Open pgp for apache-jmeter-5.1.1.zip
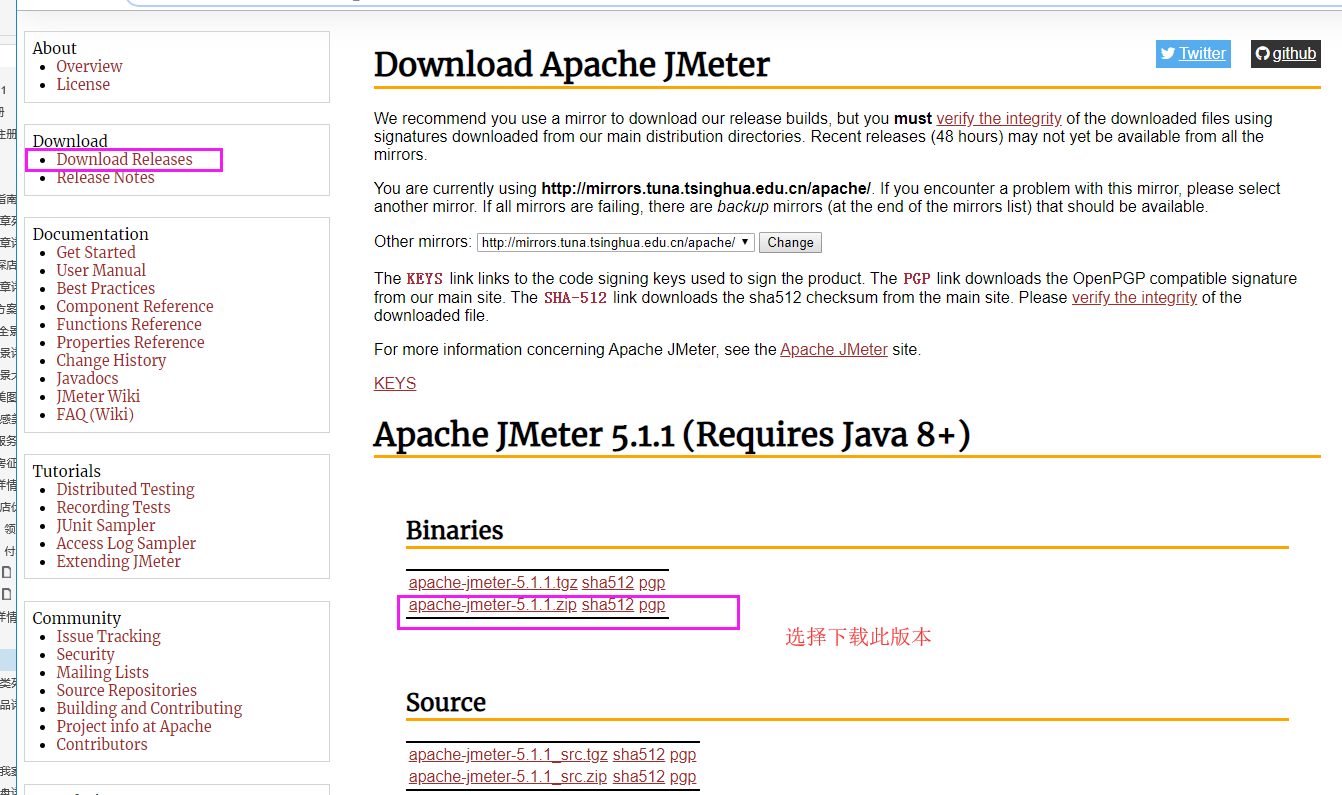Screen dimensions: 1342x795 click(652, 604)
